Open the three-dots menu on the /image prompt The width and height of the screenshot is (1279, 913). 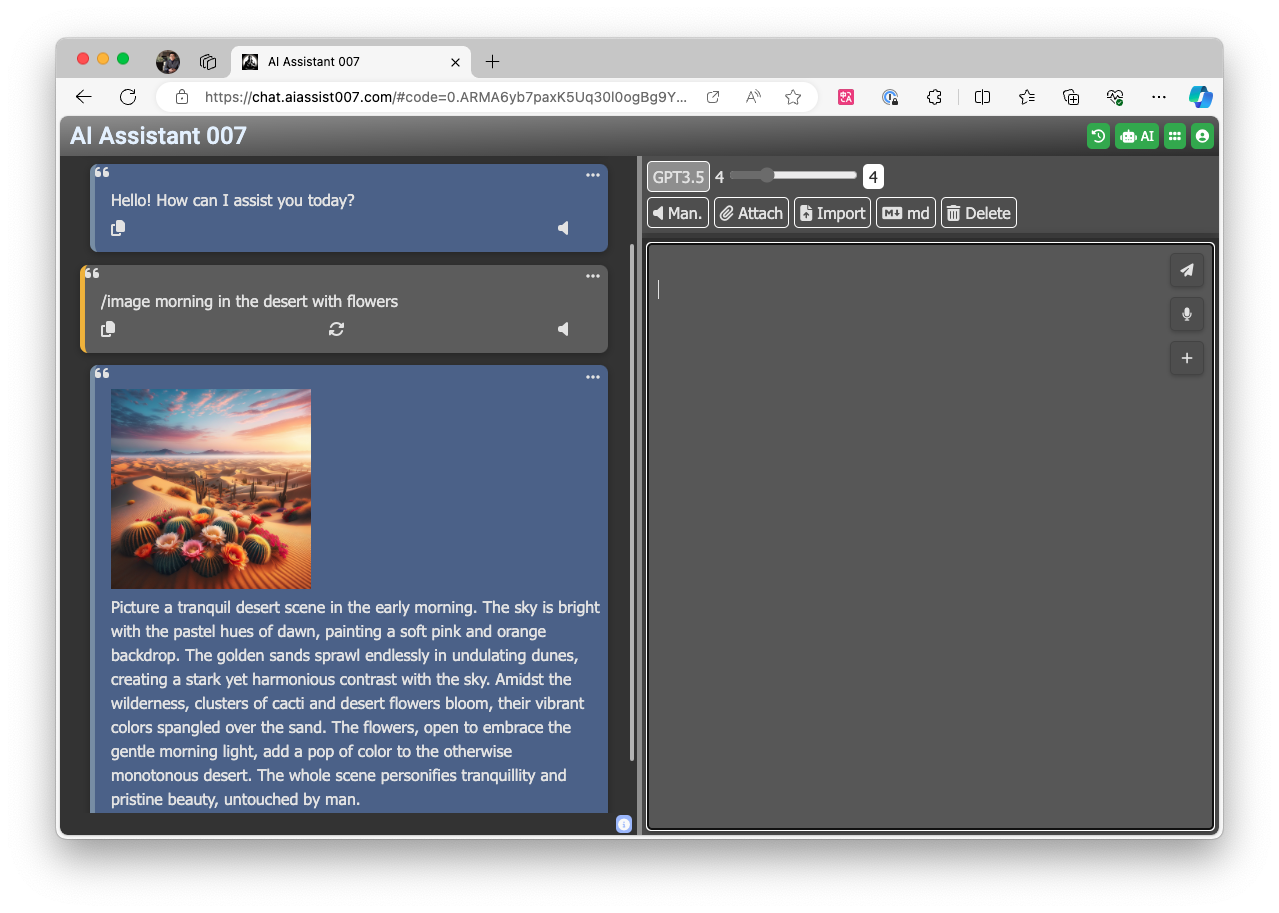(x=593, y=276)
